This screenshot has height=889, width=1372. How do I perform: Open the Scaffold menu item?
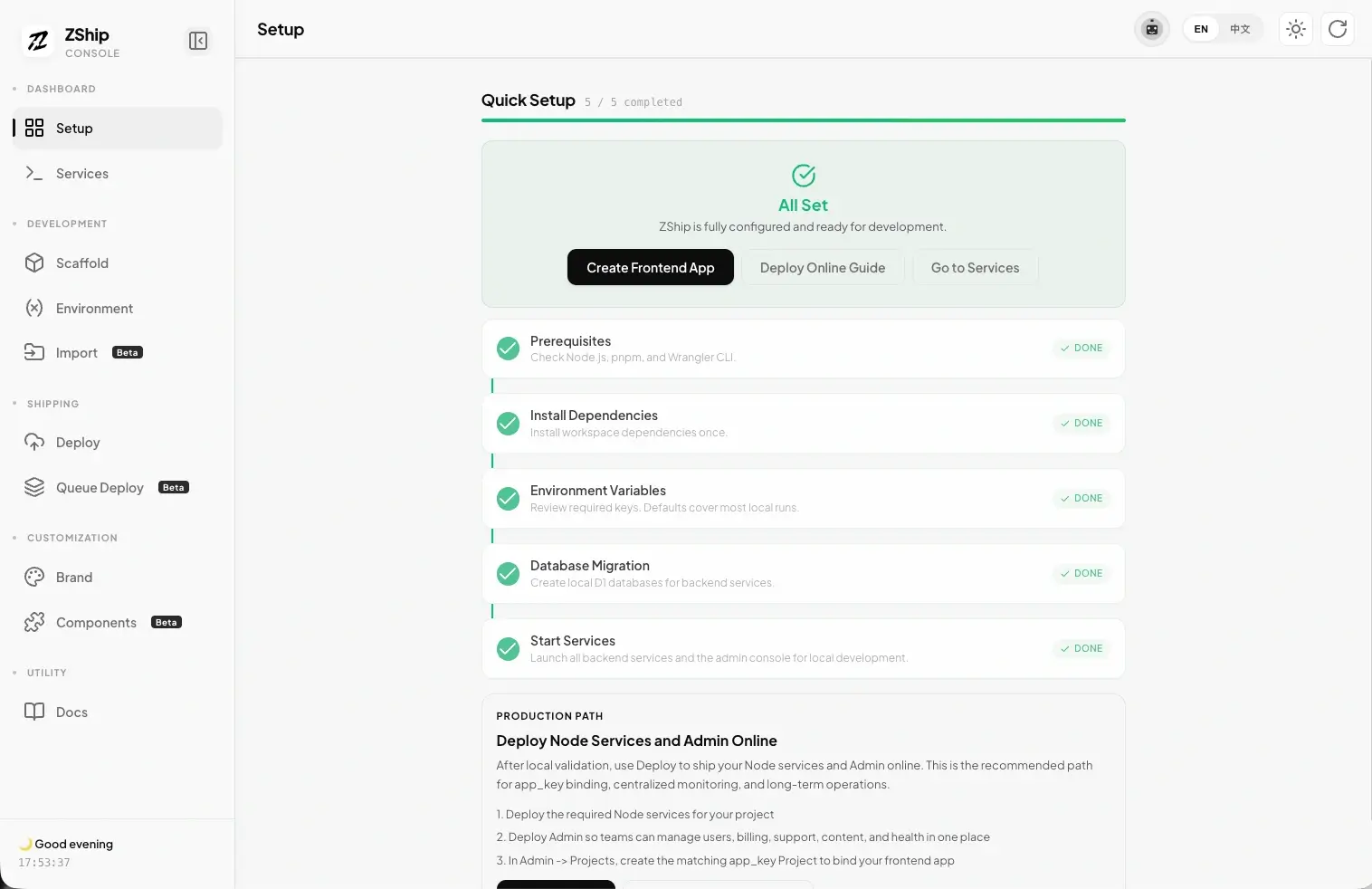click(x=118, y=263)
